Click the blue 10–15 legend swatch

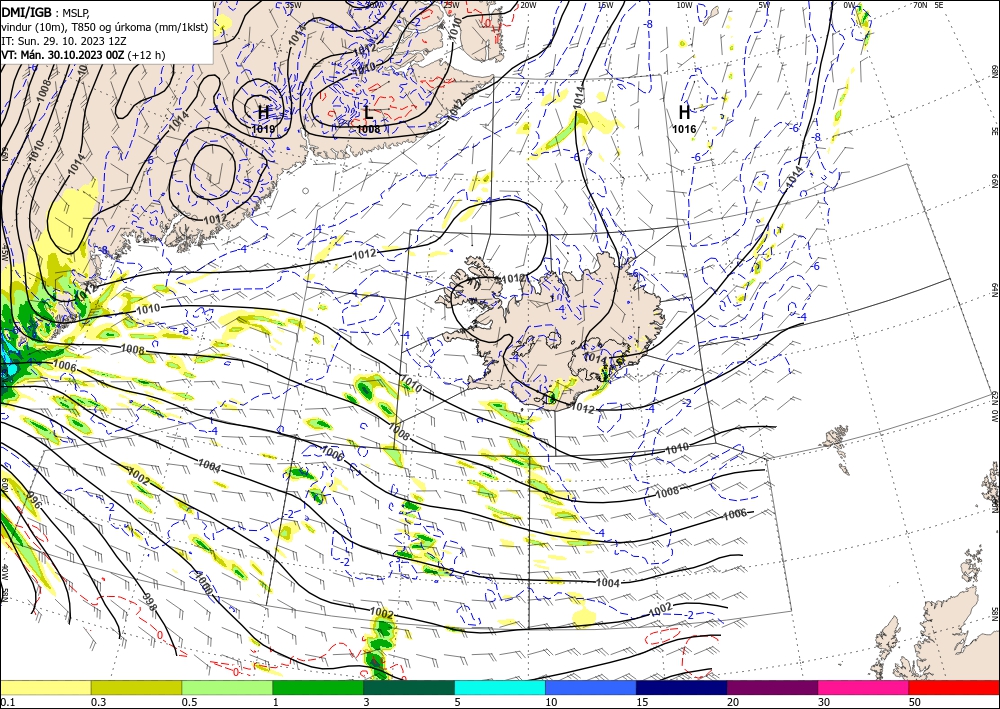click(591, 687)
